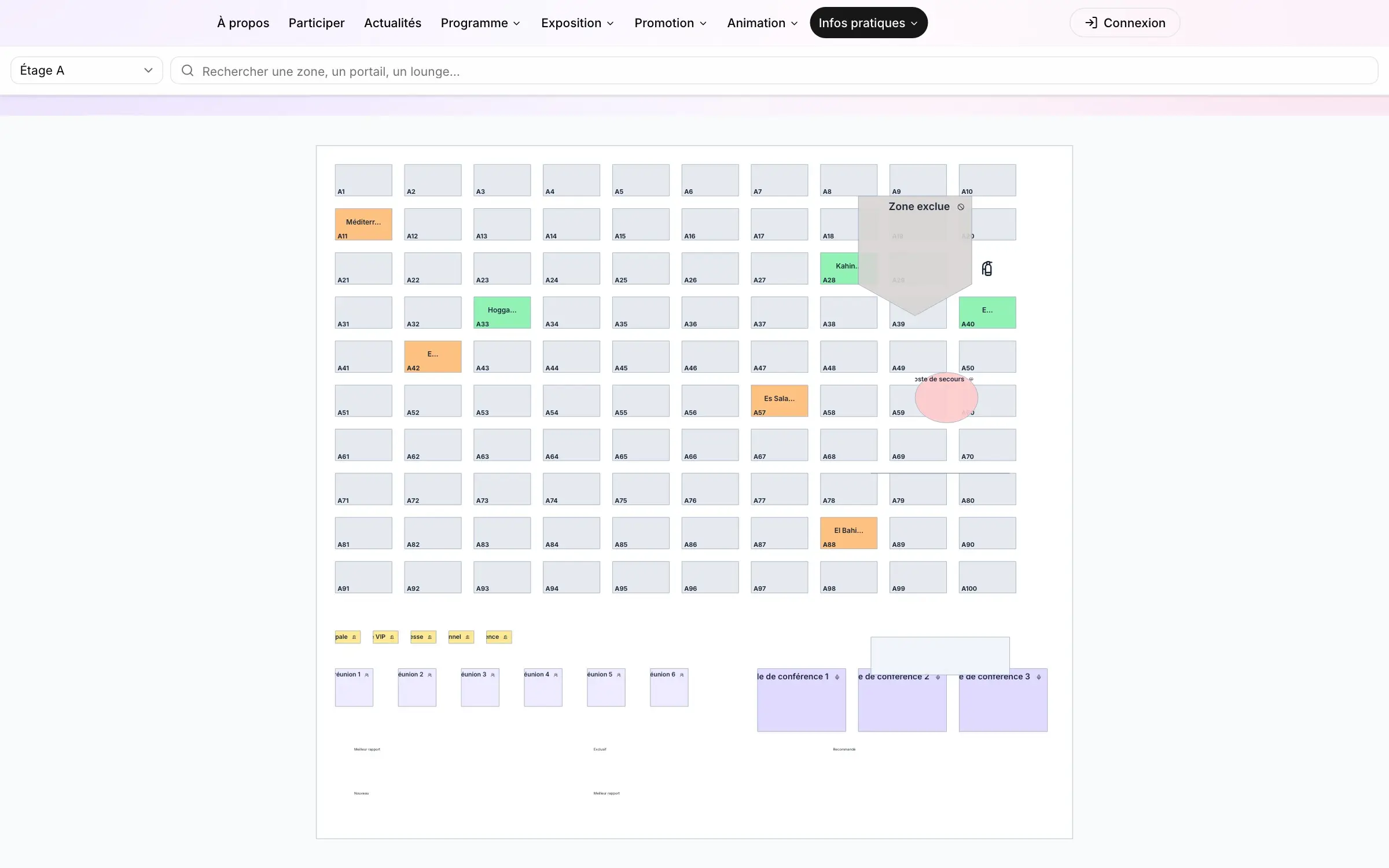
Task: Click the entrance icon on the VIP portal
Action: (x=392, y=637)
